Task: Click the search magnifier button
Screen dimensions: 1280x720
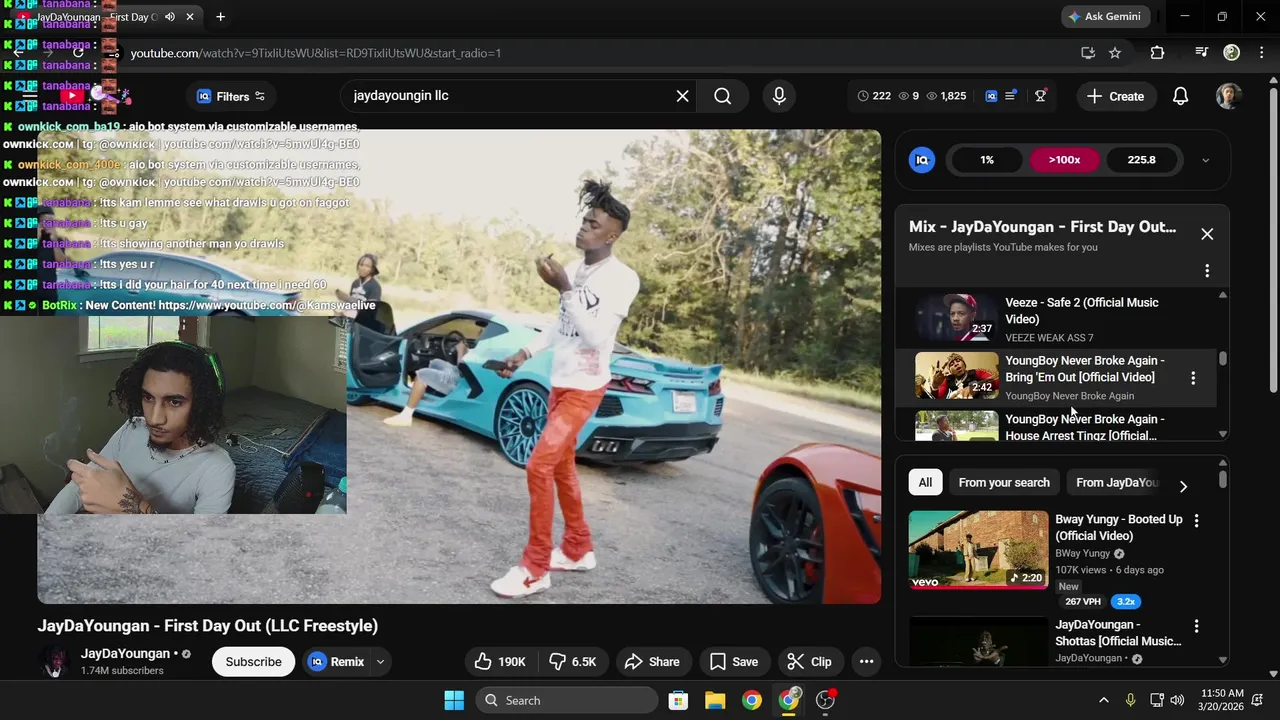Action: pos(722,96)
